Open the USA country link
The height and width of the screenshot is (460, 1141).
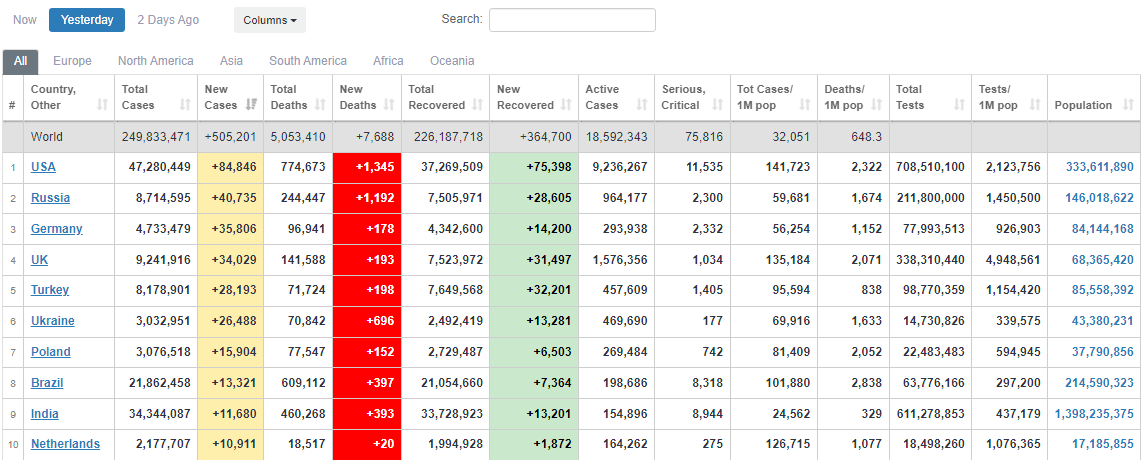43,167
